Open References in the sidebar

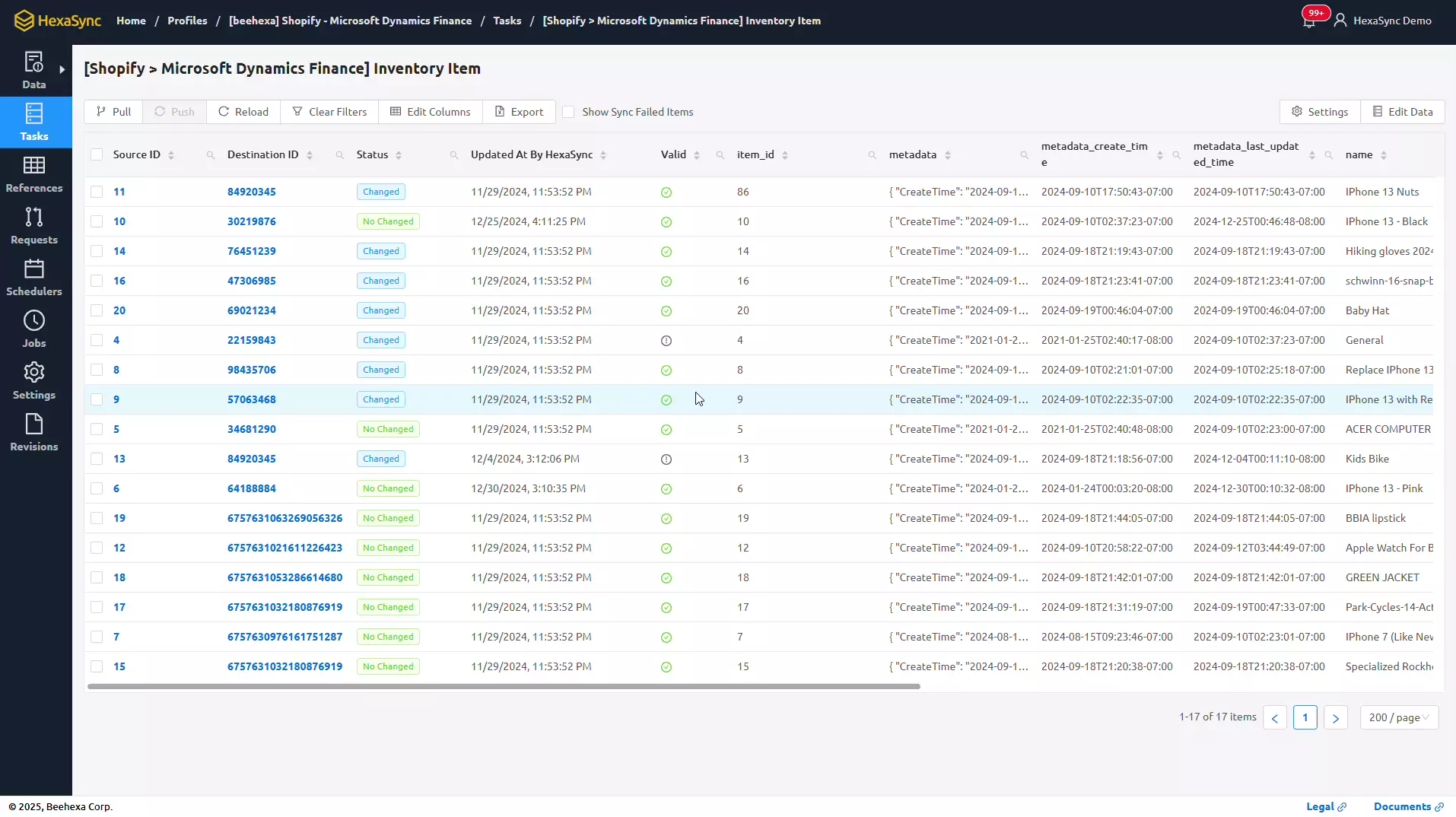(x=34, y=173)
